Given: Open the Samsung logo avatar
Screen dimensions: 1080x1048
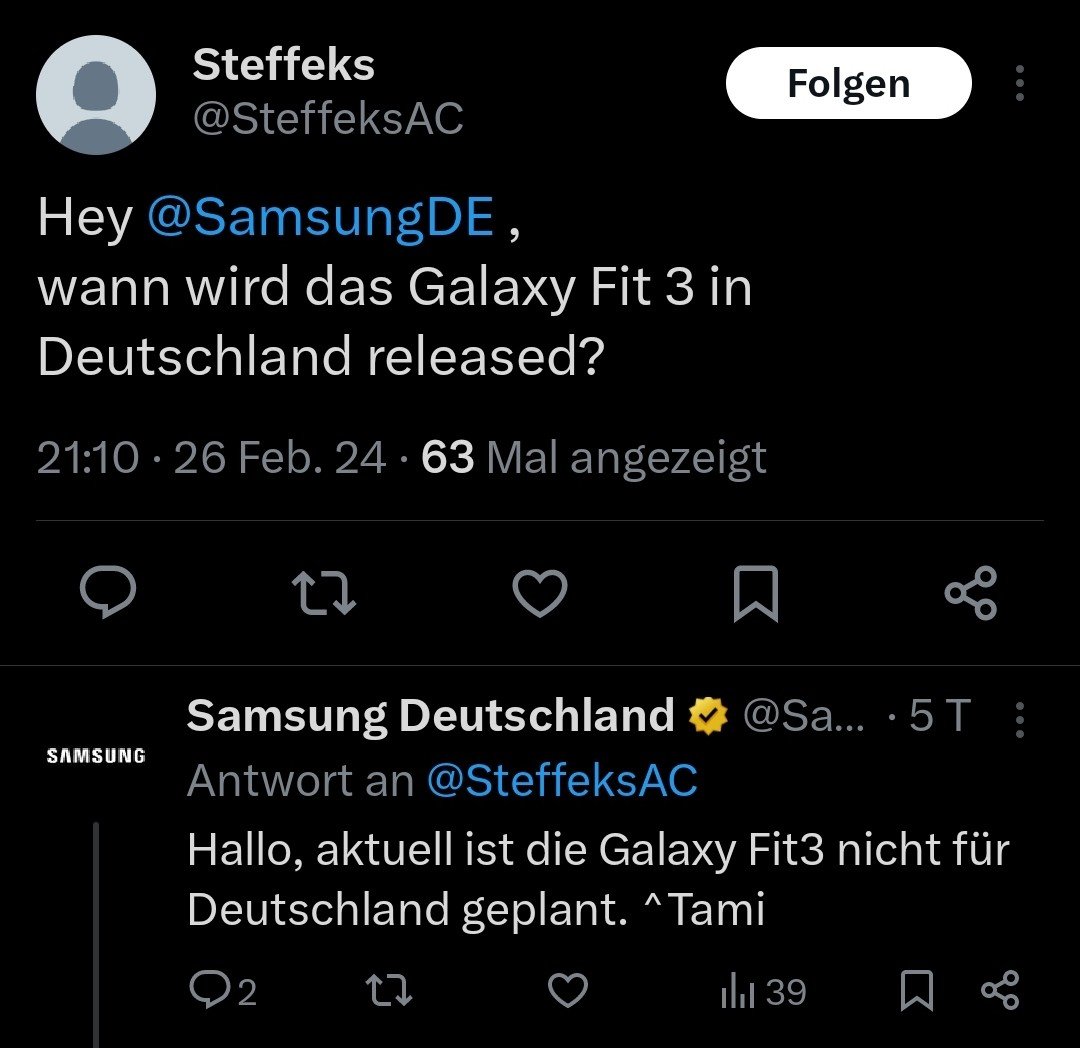Looking at the screenshot, I should pyautogui.click(x=96, y=756).
